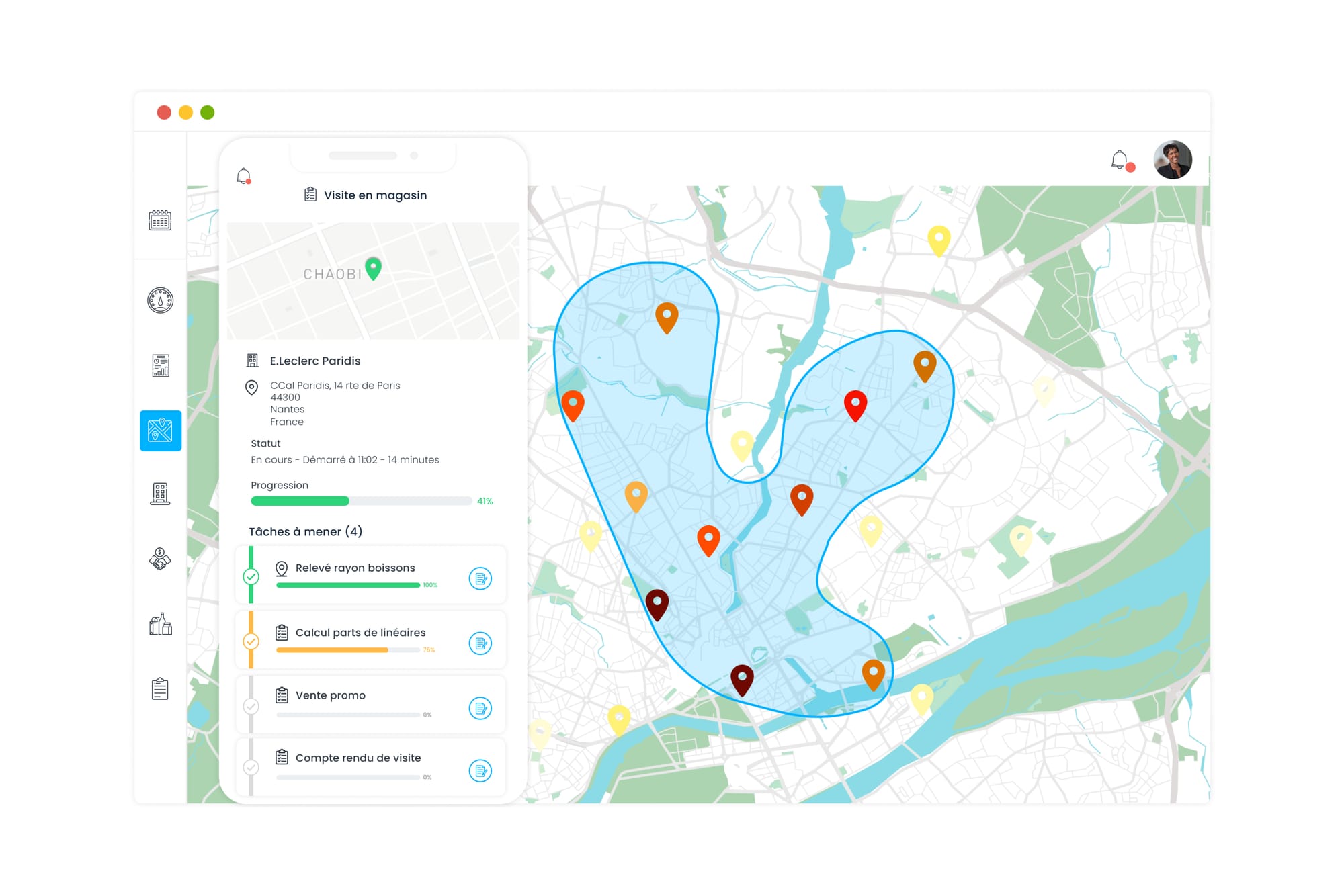Select the Compte rendu de visite task title

click(x=358, y=758)
